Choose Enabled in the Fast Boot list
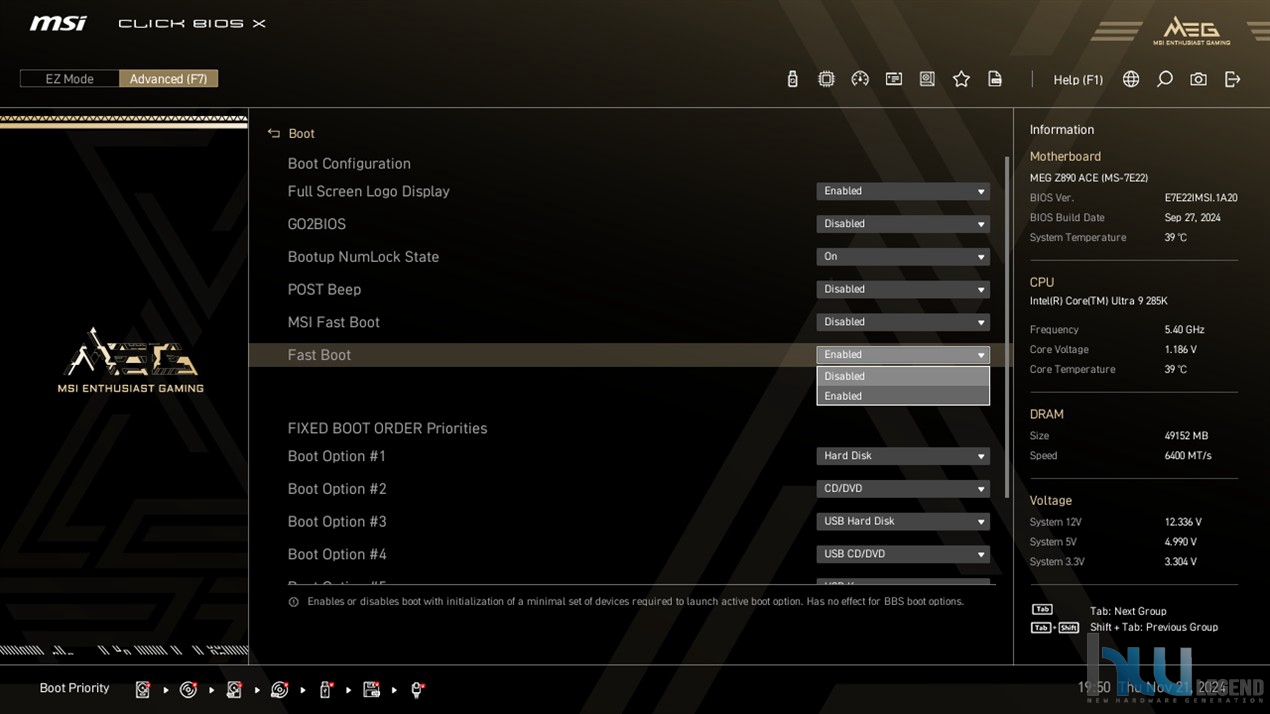Image resolution: width=1270 pixels, height=714 pixels. pos(903,396)
